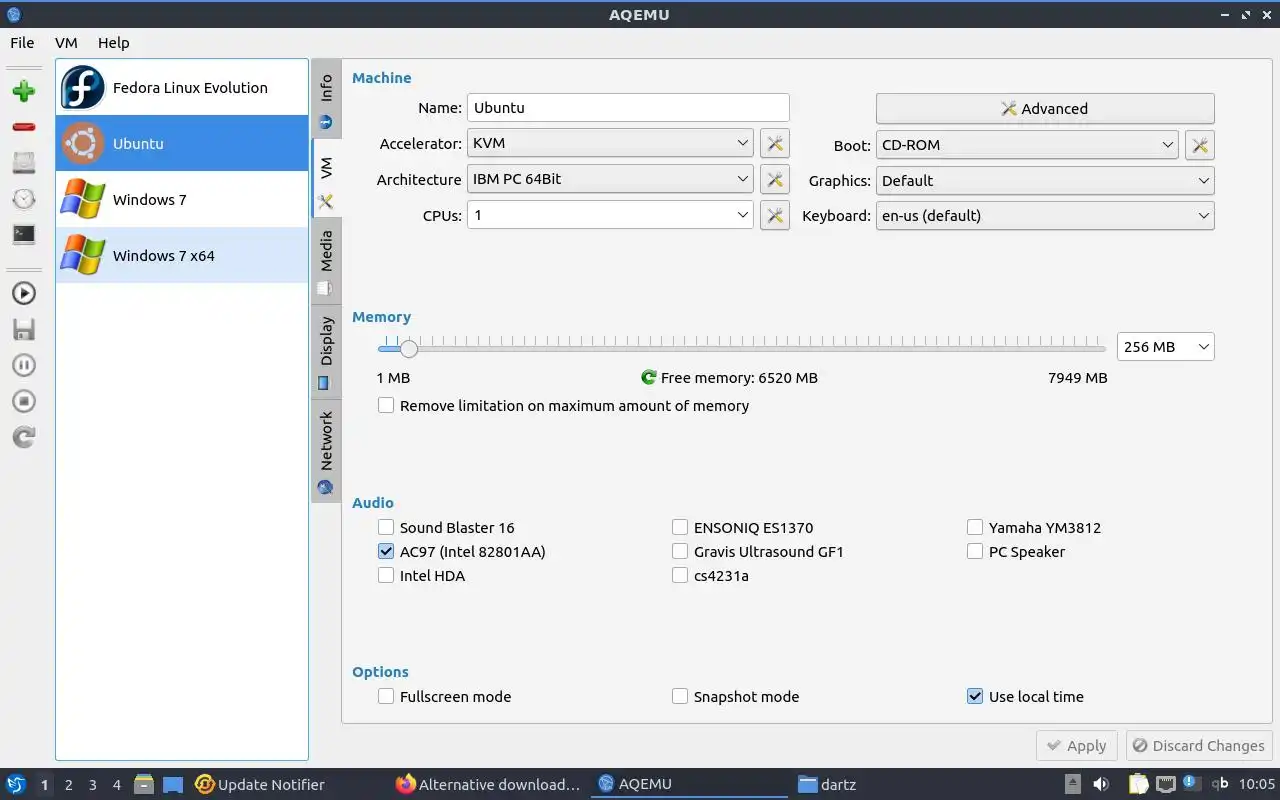Enable Sound Blaster 16 audio card
This screenshot has height=800, width=1280.
click(x=446, y=528)
